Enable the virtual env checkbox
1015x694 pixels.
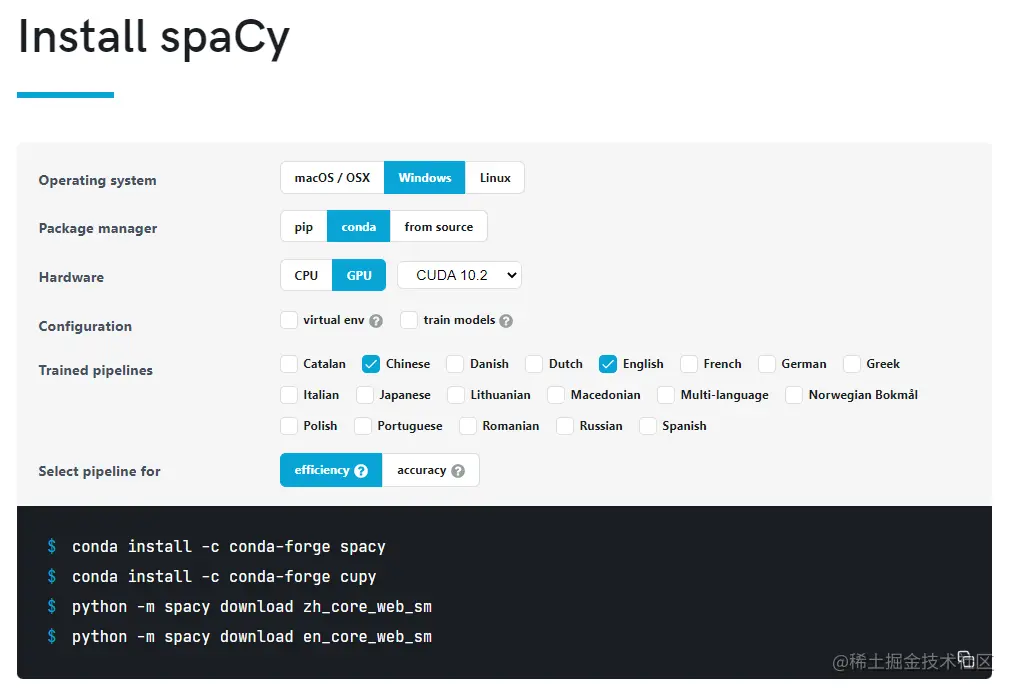coord(289,320)
